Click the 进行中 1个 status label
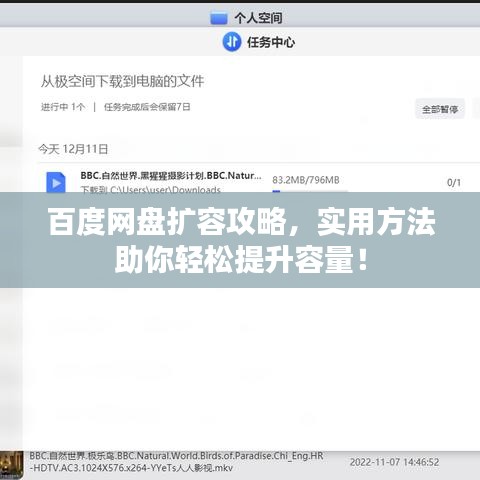 63,107
